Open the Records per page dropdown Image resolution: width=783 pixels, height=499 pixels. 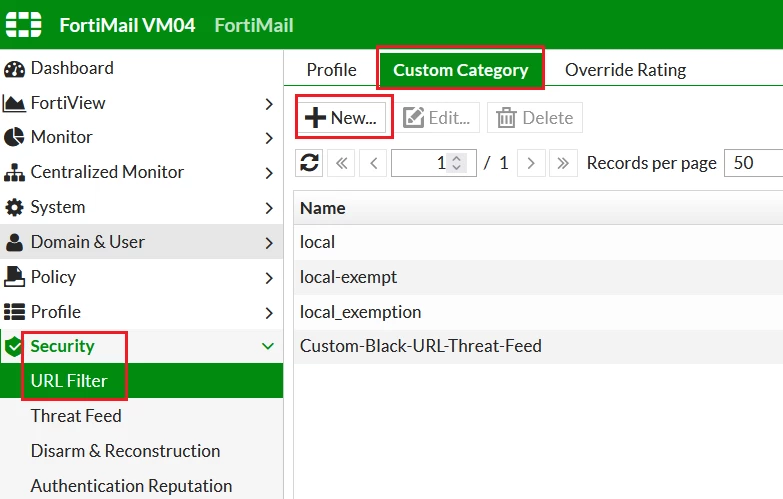[753, 163]
